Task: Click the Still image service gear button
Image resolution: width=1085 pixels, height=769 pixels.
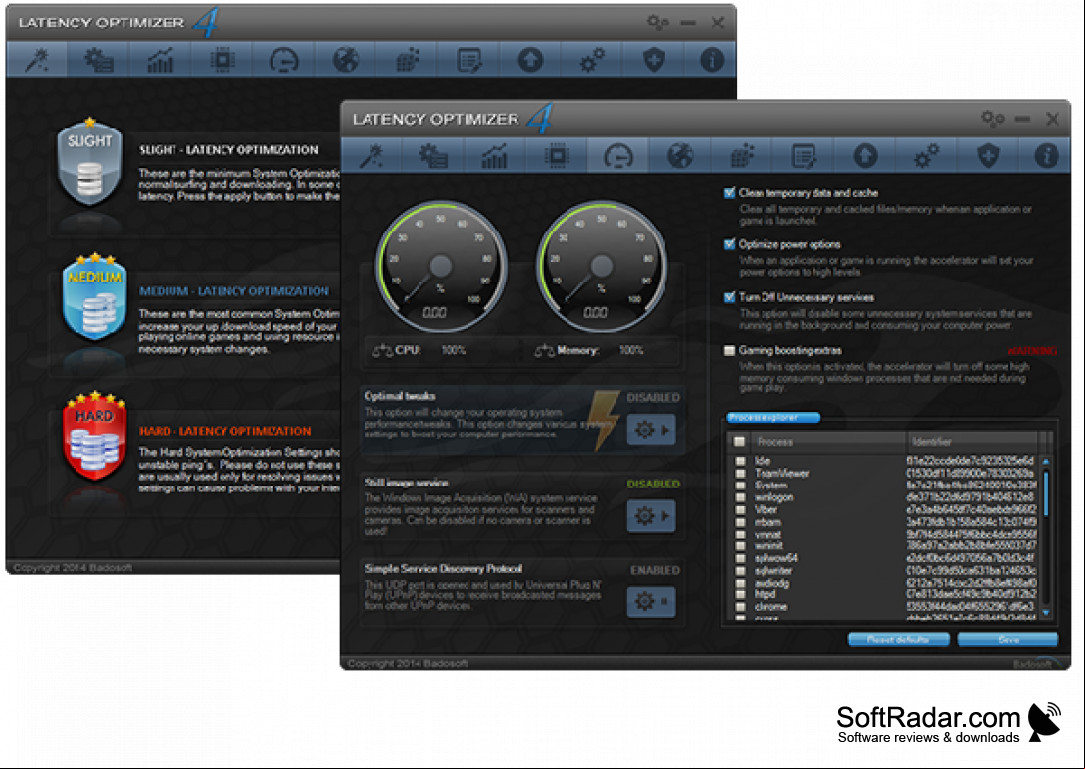Action: (650, 516)
